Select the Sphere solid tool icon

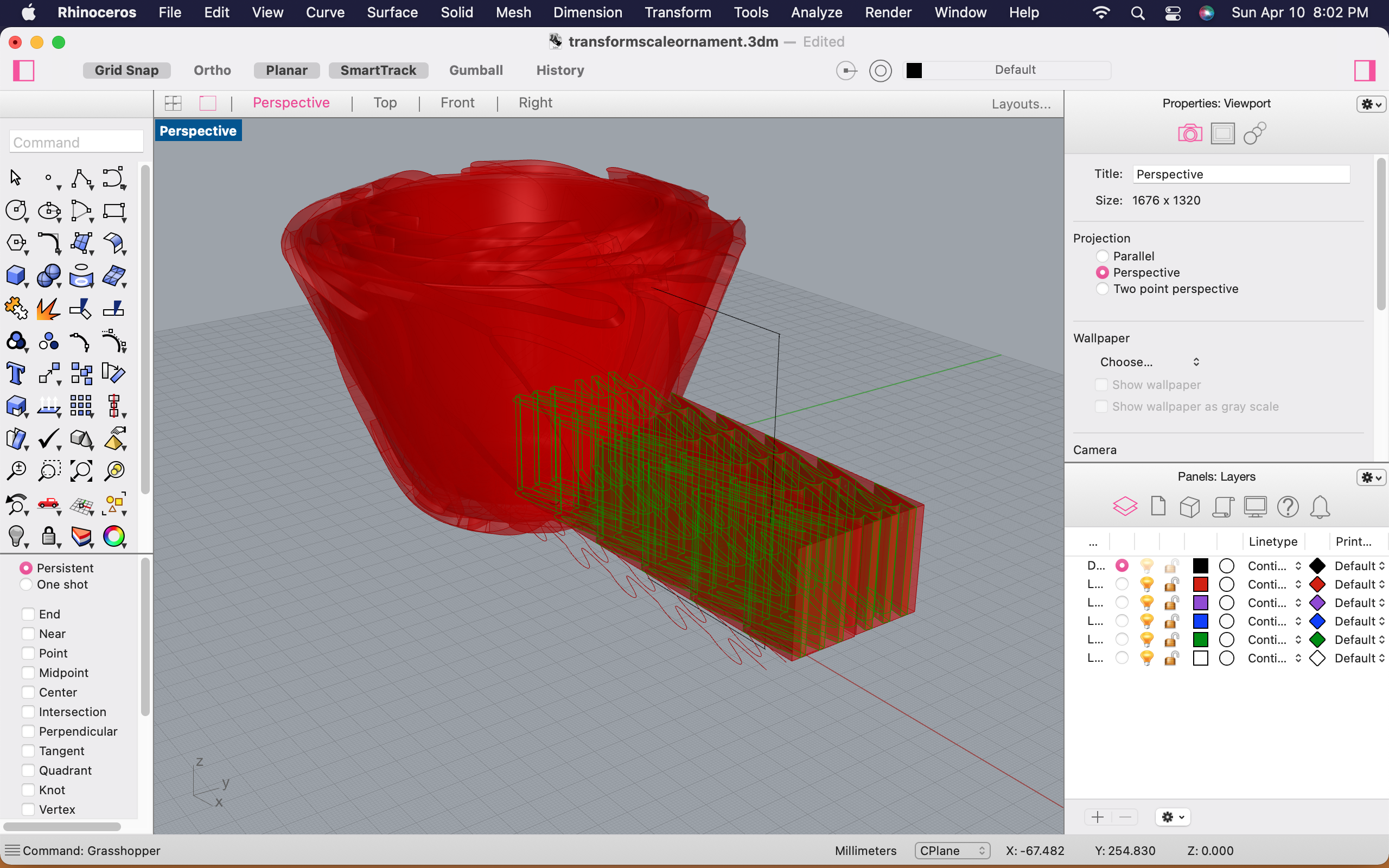tap(48, 276)
